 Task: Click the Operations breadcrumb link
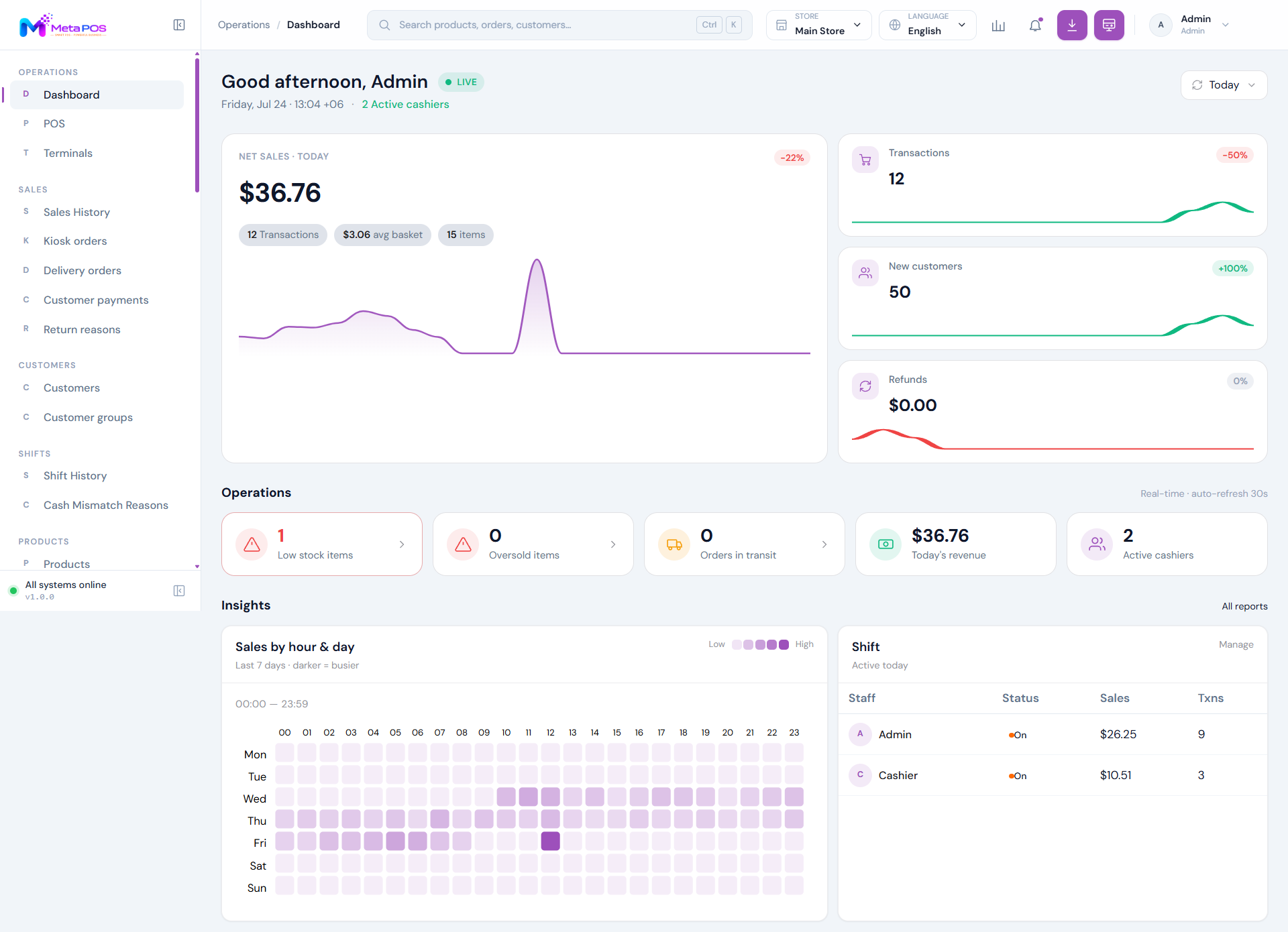(244, 25)
